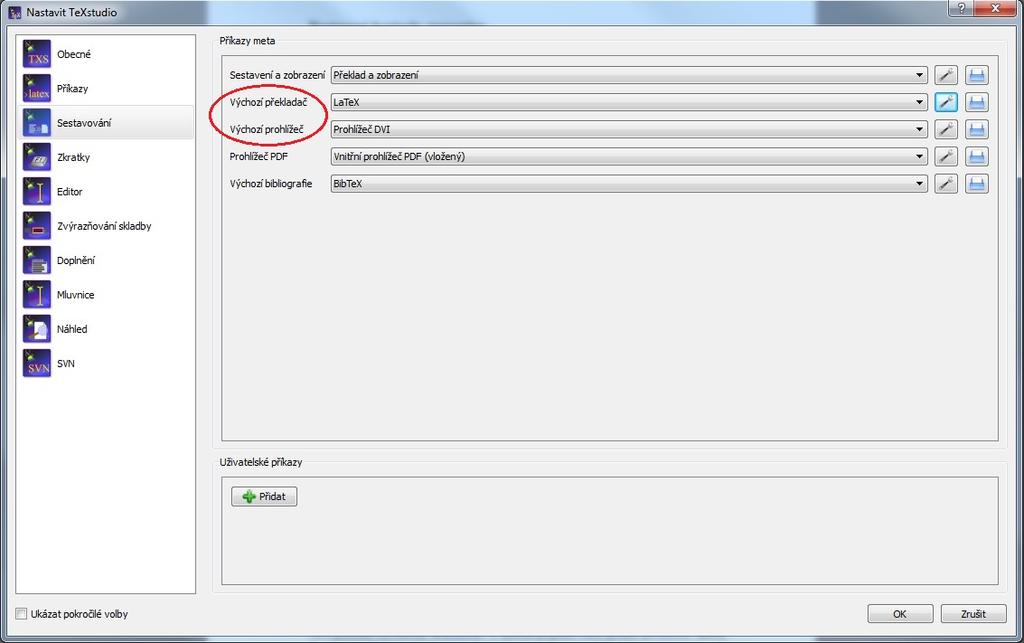Click the Uživatelské příkazy group title
Image resolution: width=1024 pixels, height=643 pixels.
tap(261, 462)
